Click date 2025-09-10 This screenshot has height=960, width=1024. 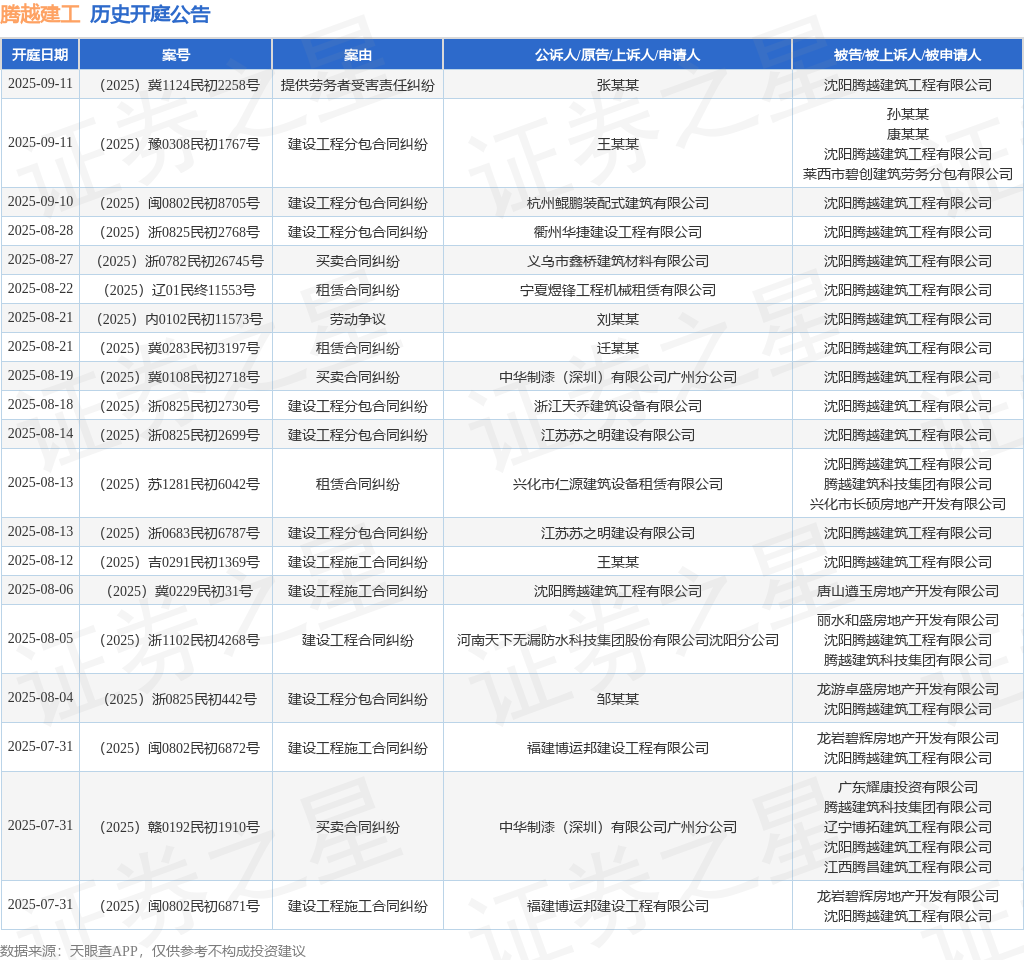[x=40, y=201]
